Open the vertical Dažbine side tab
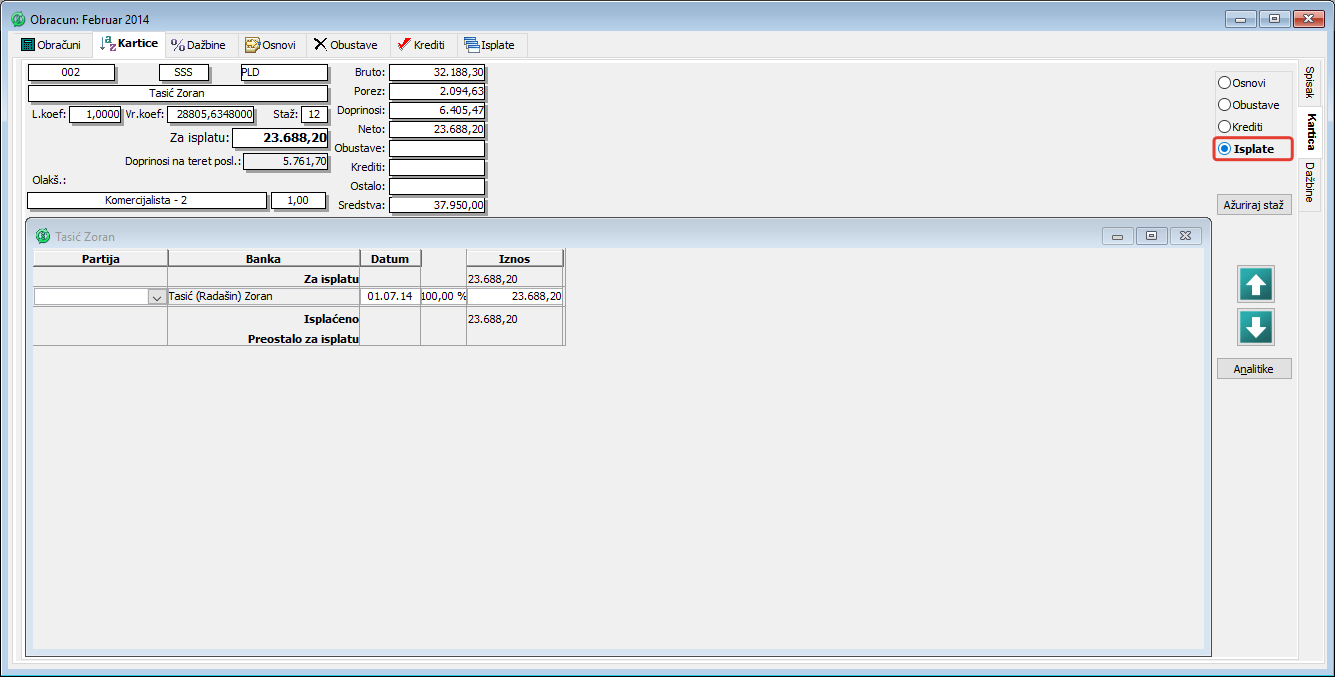1335x677 pixels. 1309,181
